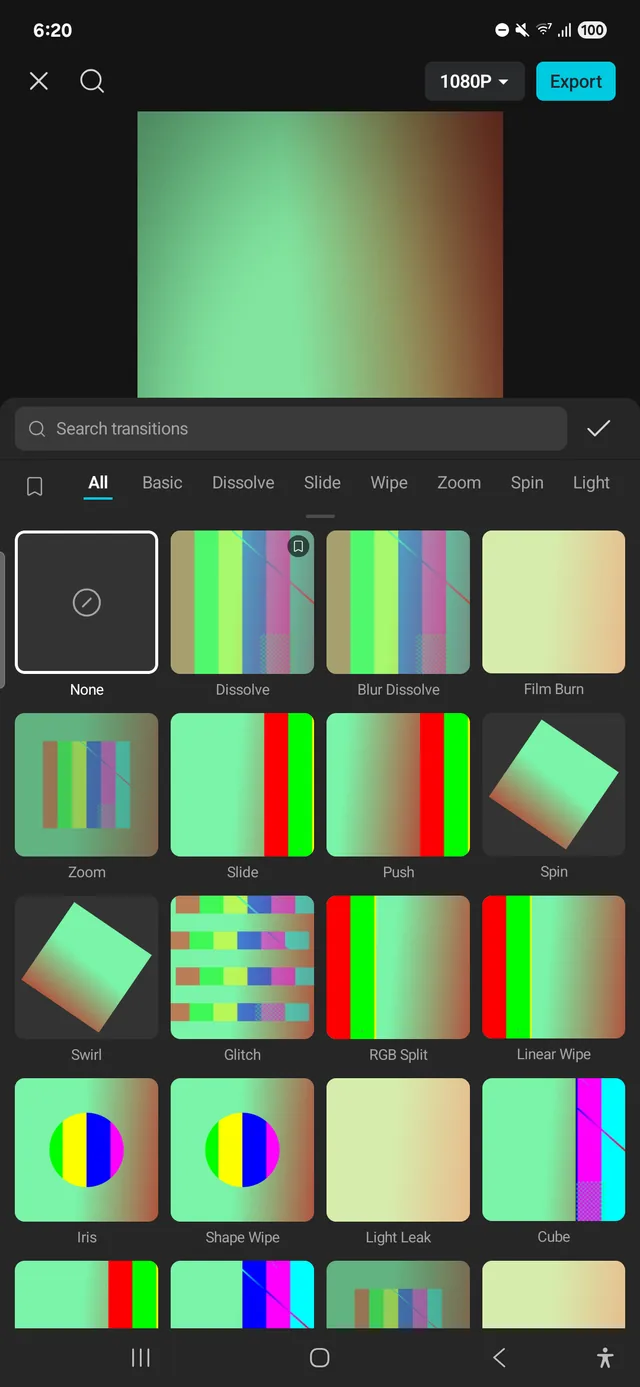The height and width of the screenshot is (1387, 640).
Task: Open search with the magnifier icon at top
Action: [x=92, y=81]
